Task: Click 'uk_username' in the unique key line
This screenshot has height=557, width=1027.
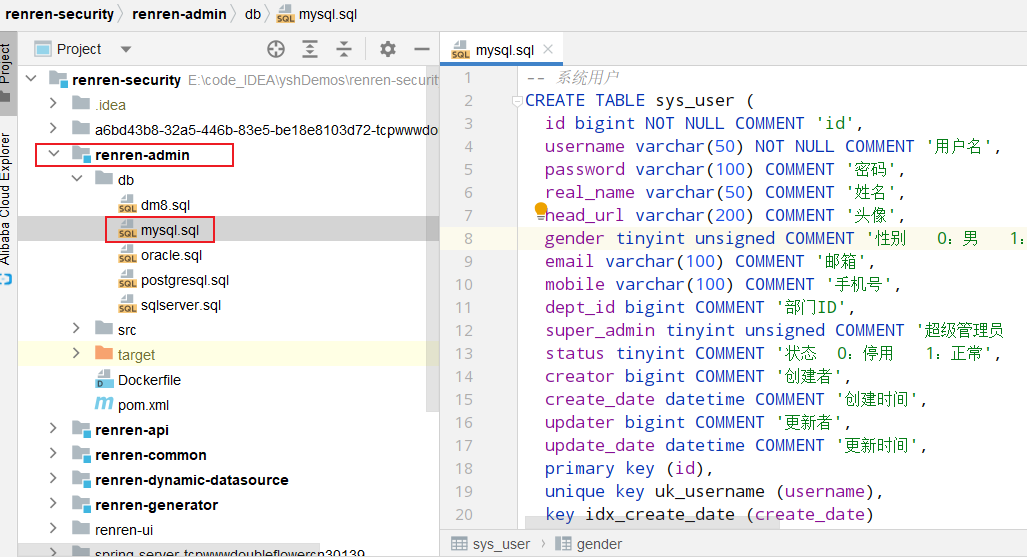Action: click(709, 491)
